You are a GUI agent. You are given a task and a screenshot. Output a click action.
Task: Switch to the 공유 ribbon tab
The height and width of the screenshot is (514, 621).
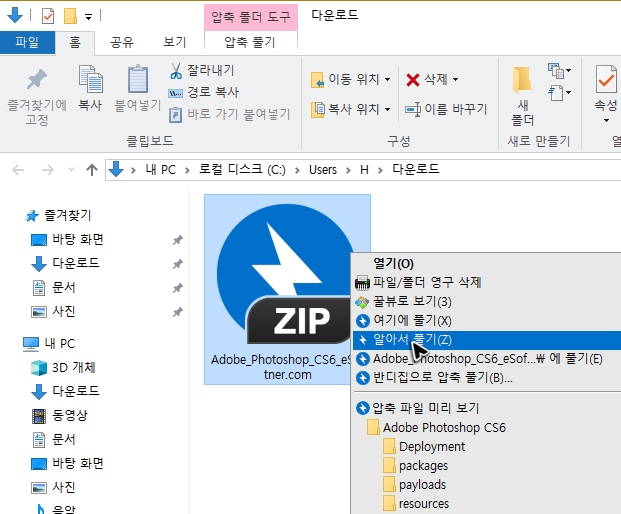tap(122, 42)
